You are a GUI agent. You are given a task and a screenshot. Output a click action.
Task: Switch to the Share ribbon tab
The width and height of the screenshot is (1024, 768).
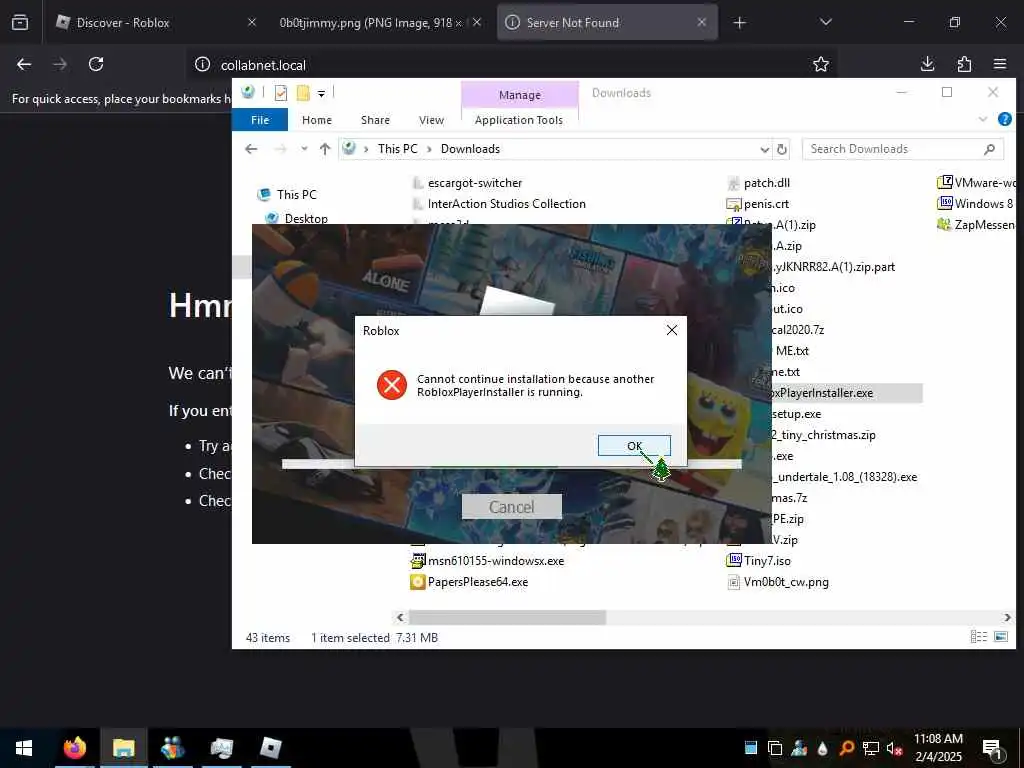tap(376, 120)
